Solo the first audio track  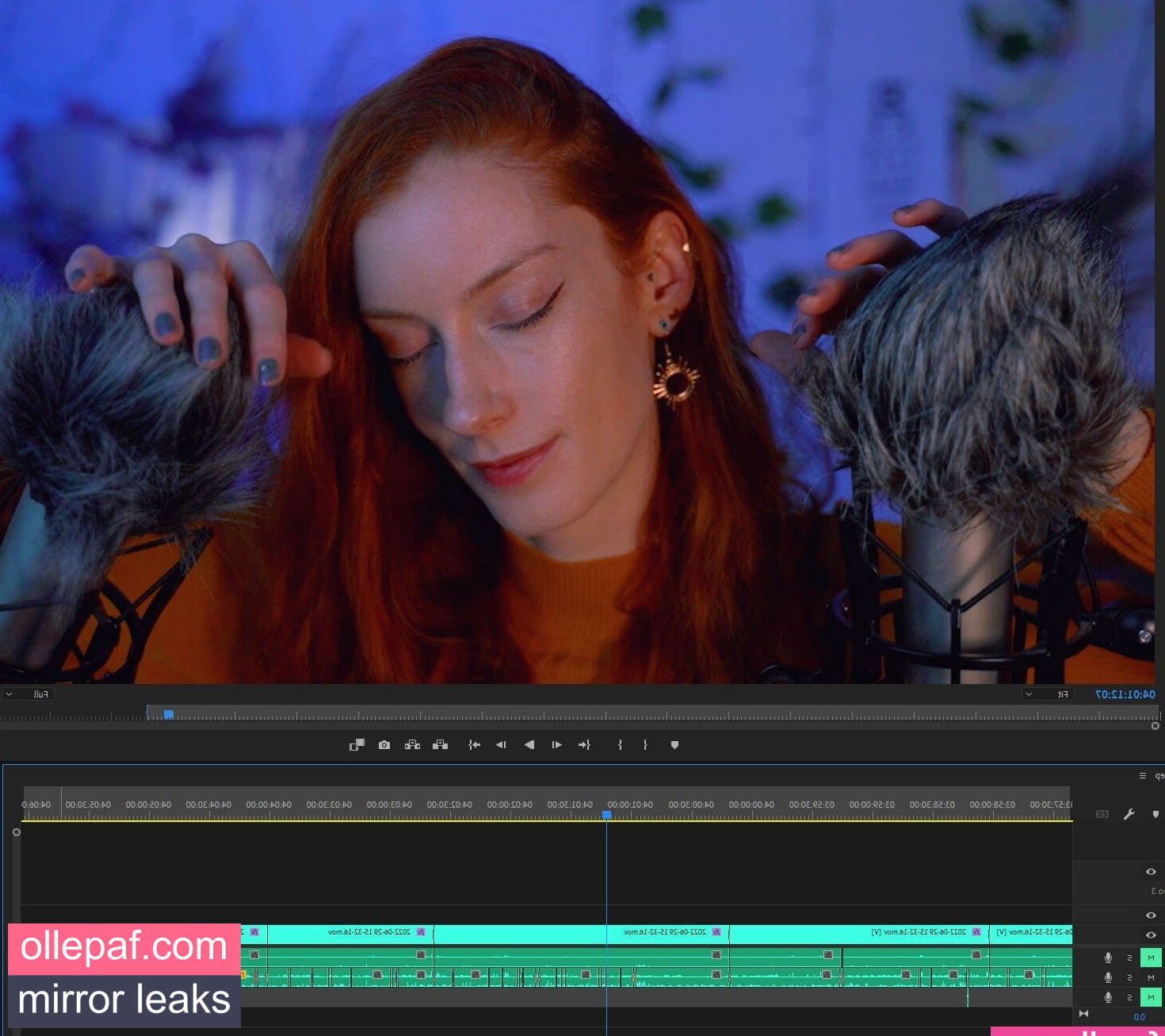point(1129,958)
